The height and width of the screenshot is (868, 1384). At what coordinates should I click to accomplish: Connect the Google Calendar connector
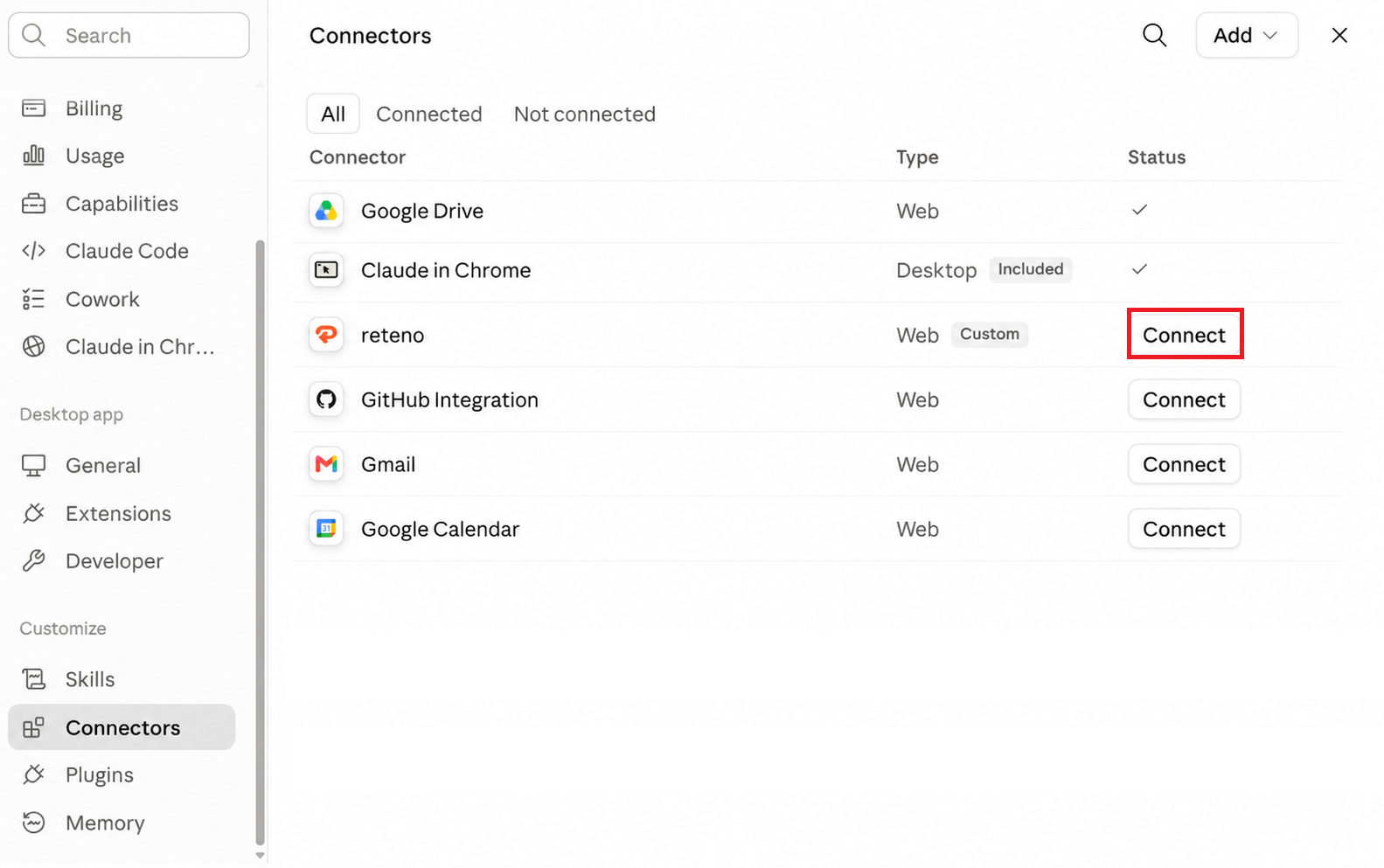tap(1185, 529)
